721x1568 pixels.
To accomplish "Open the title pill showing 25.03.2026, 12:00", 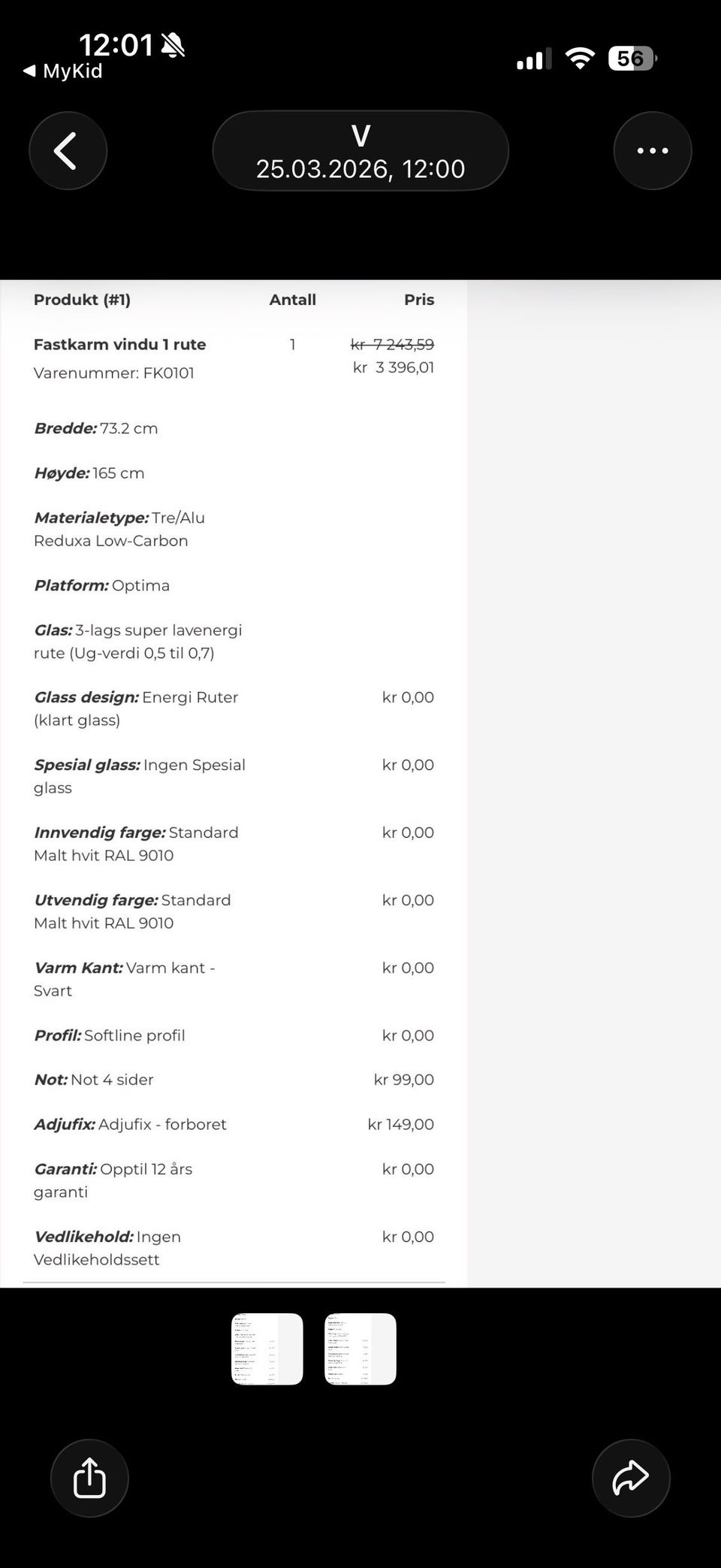I will [x=360, y=151].
